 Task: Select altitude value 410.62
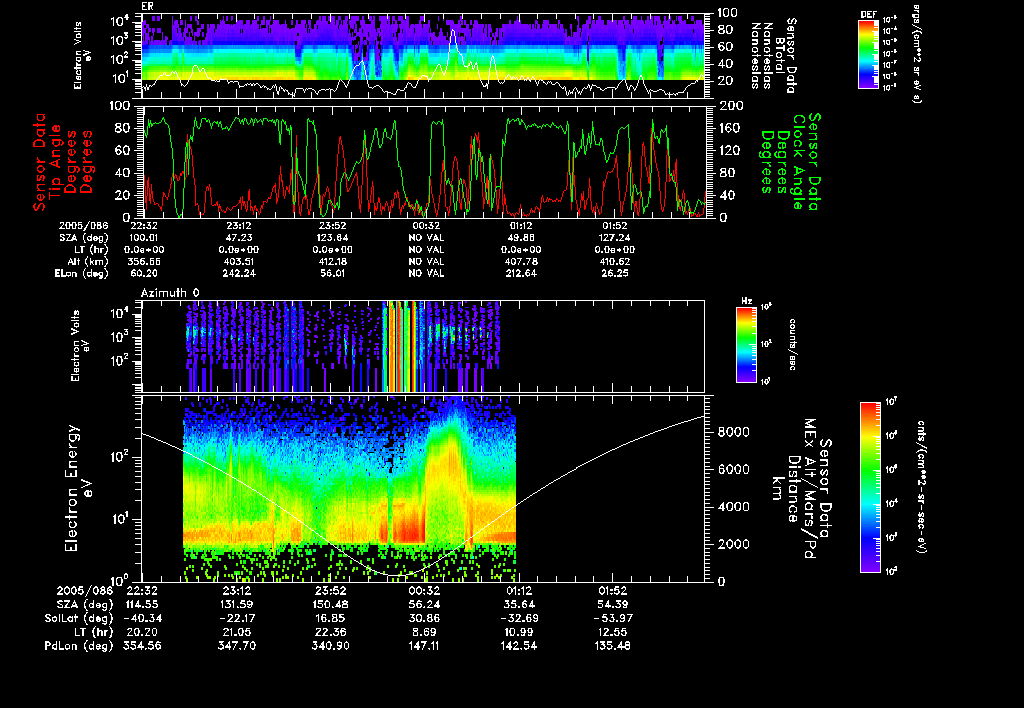click(x=615, y=261)
